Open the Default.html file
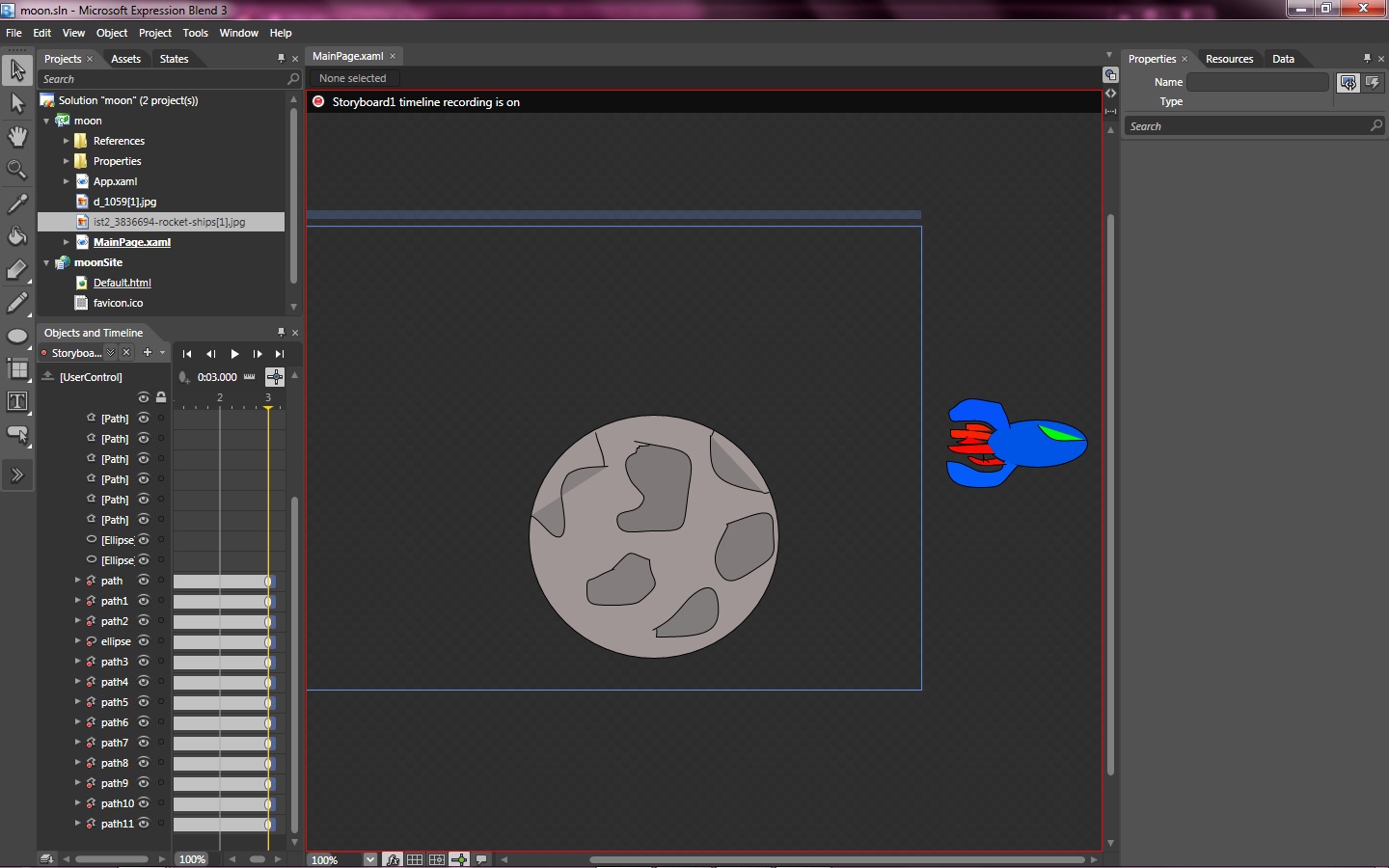This screenshot has width=1389, height=868. 122,283
